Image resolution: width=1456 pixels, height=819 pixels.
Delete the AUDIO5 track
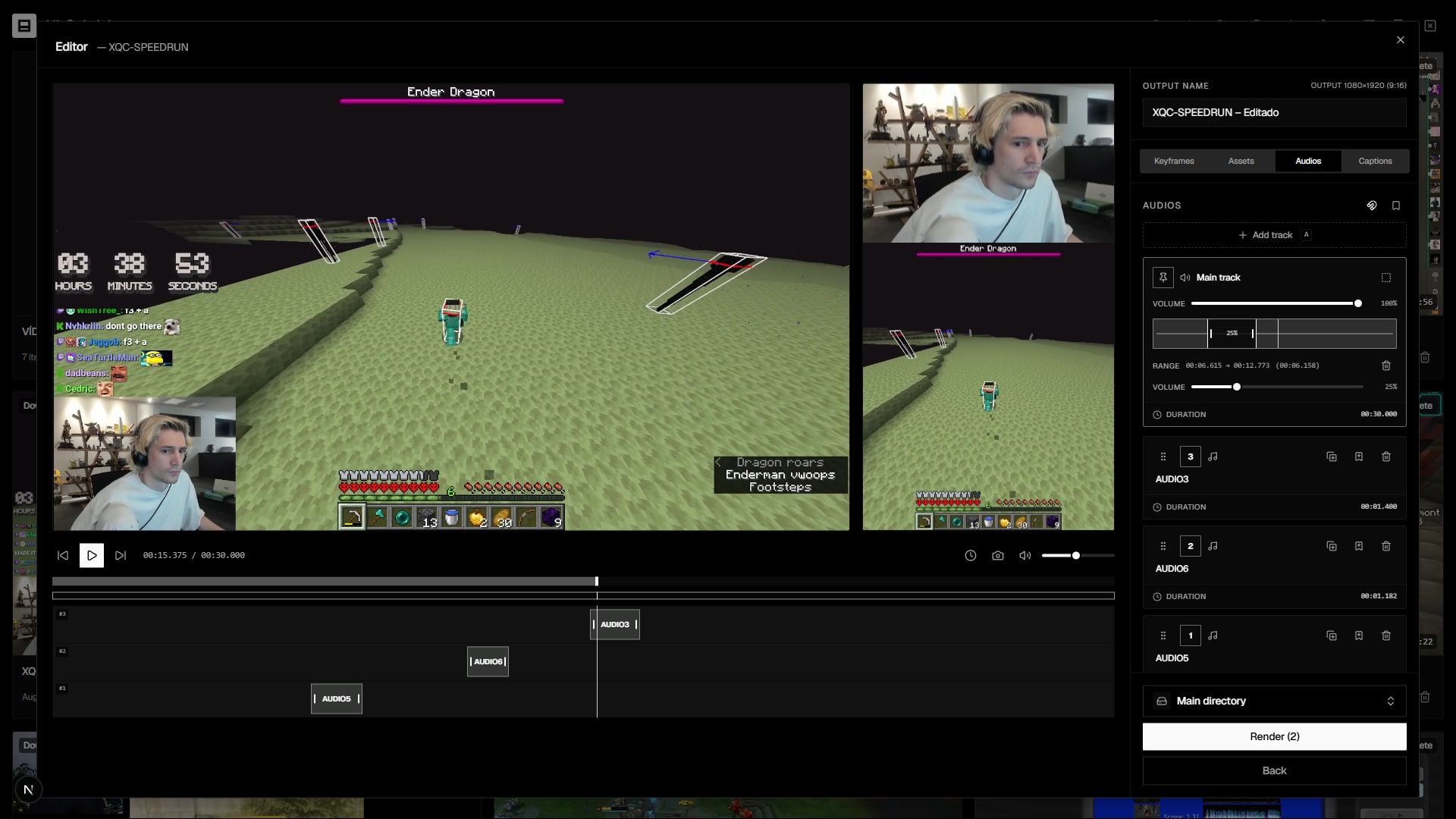click(x=1386, y=635)
